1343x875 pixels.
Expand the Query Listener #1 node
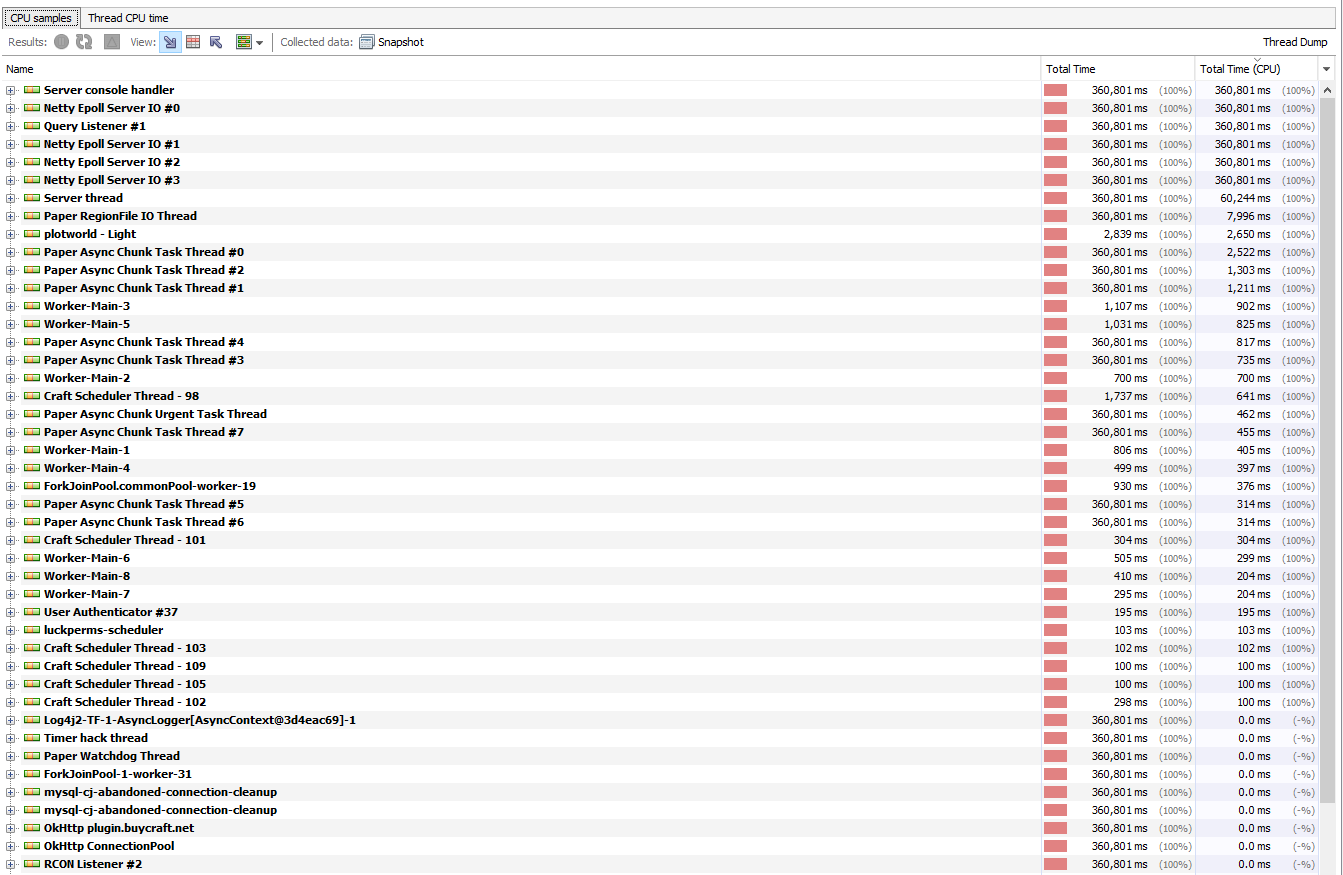pyautogui.click(x=11, y=126)
